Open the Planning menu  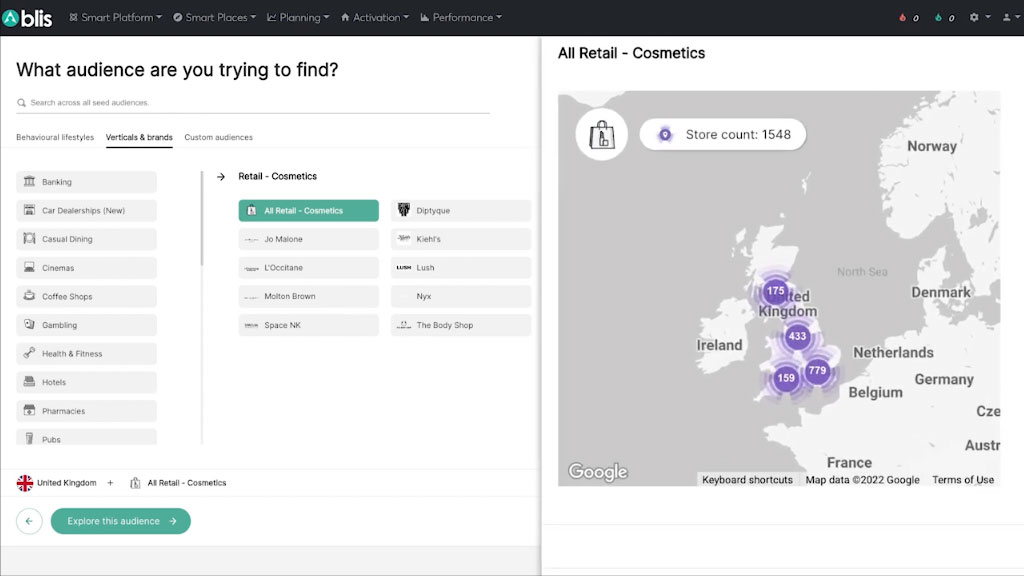pyautogui.click(x=298, y=18)
